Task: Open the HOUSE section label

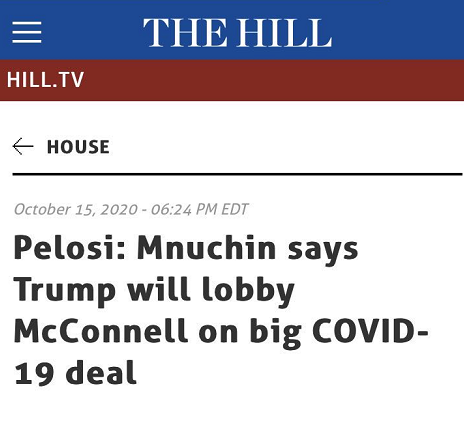Action: point(78,147)
